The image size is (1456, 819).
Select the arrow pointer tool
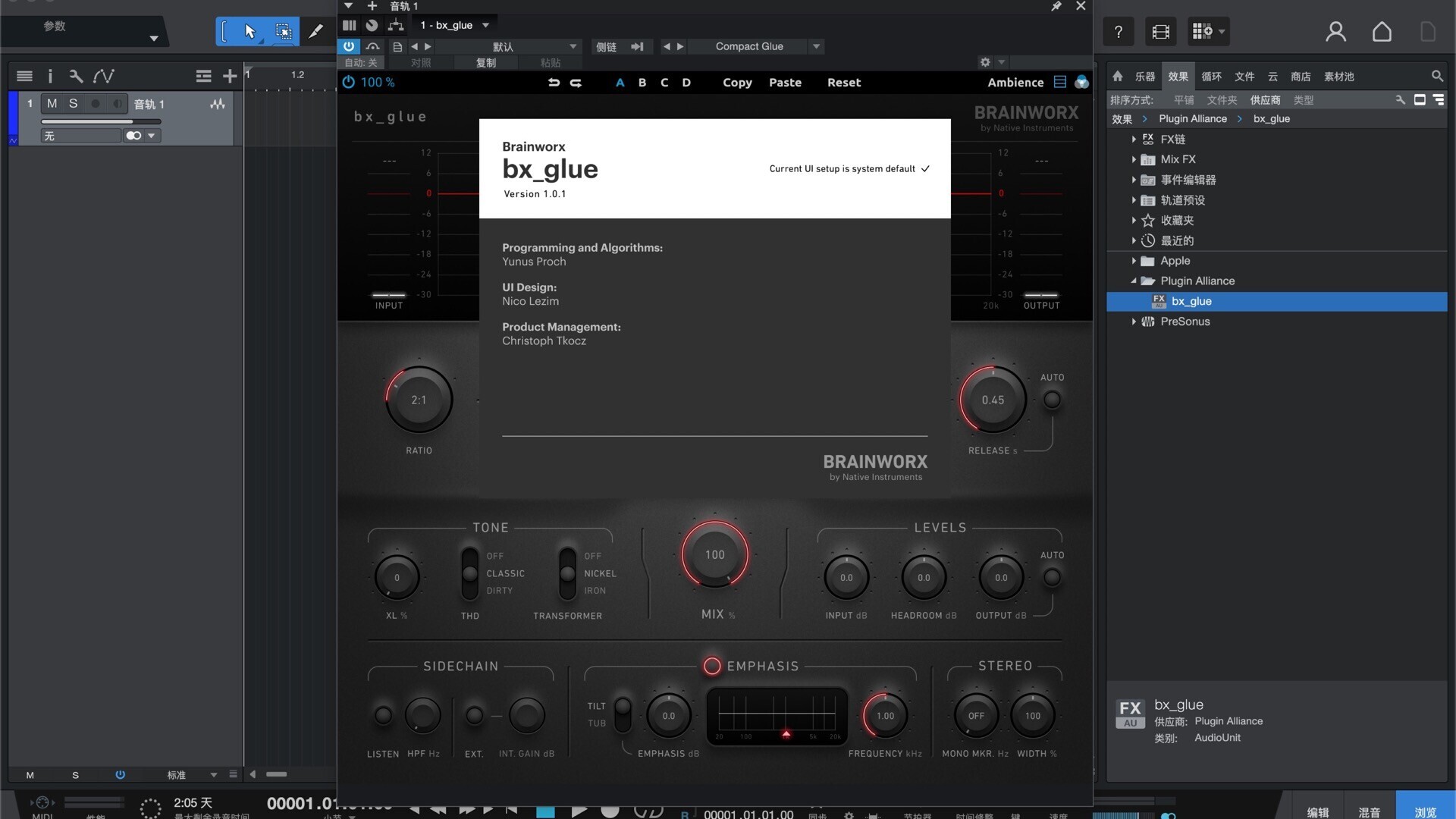point(250,32)
